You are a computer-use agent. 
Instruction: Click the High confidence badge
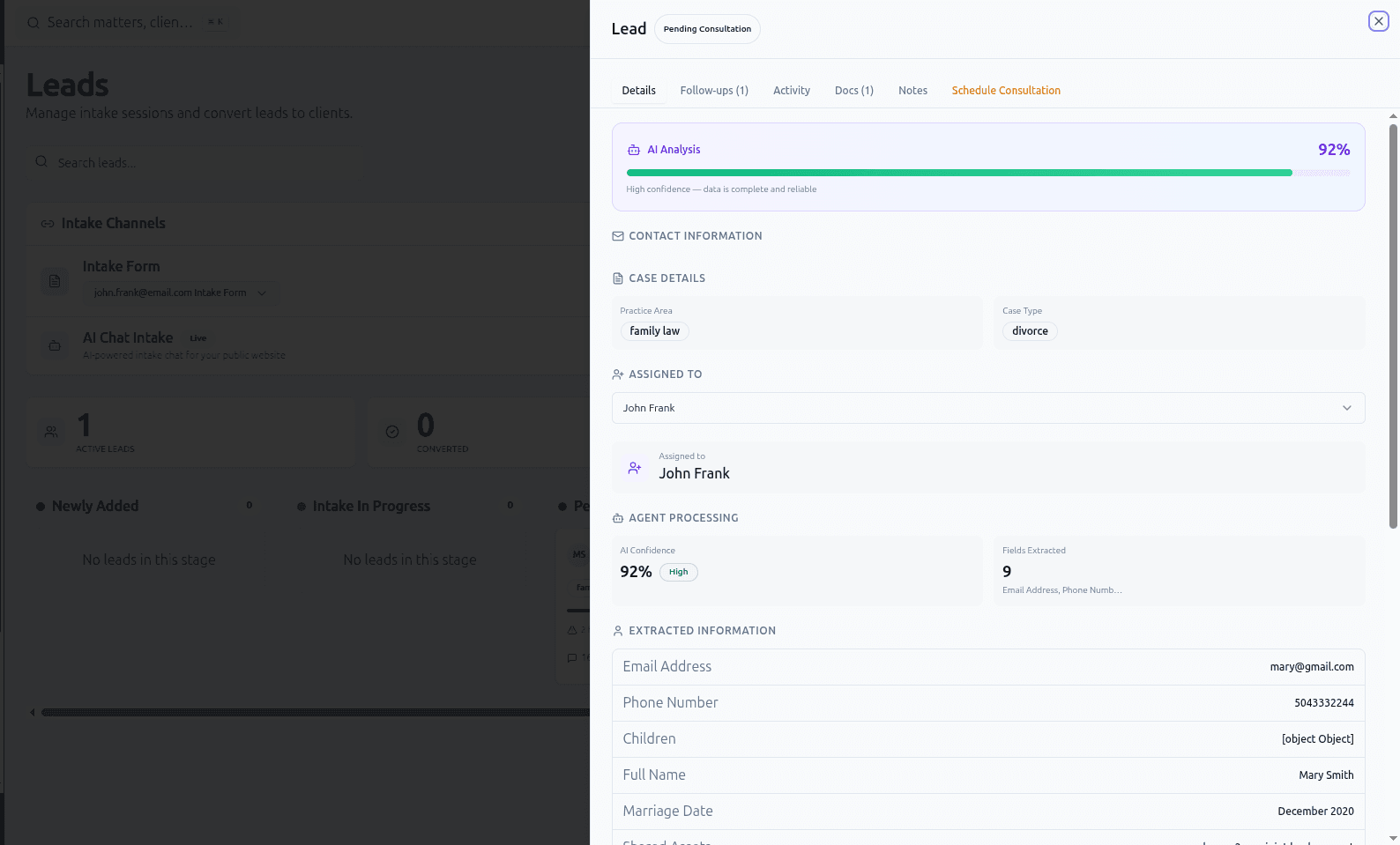pos(679,572)
